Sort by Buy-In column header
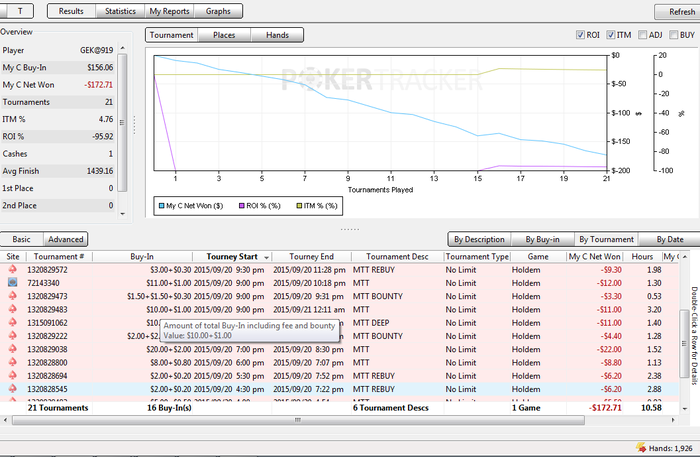Viewport: 700px width, 457px height. click(x=142, y=257)
